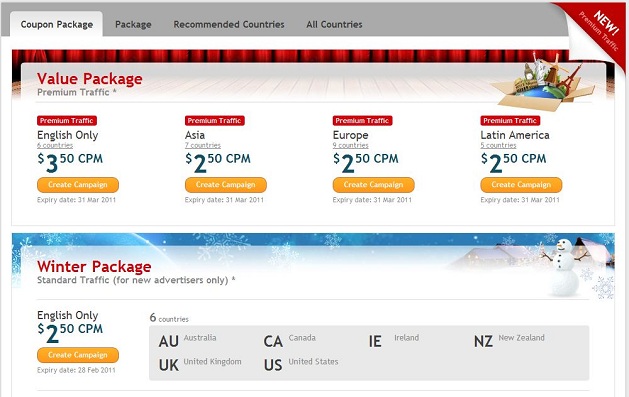This screenshot has height=397, width=629.
Task: Click the Value Package heading
Action: (89, 79)
